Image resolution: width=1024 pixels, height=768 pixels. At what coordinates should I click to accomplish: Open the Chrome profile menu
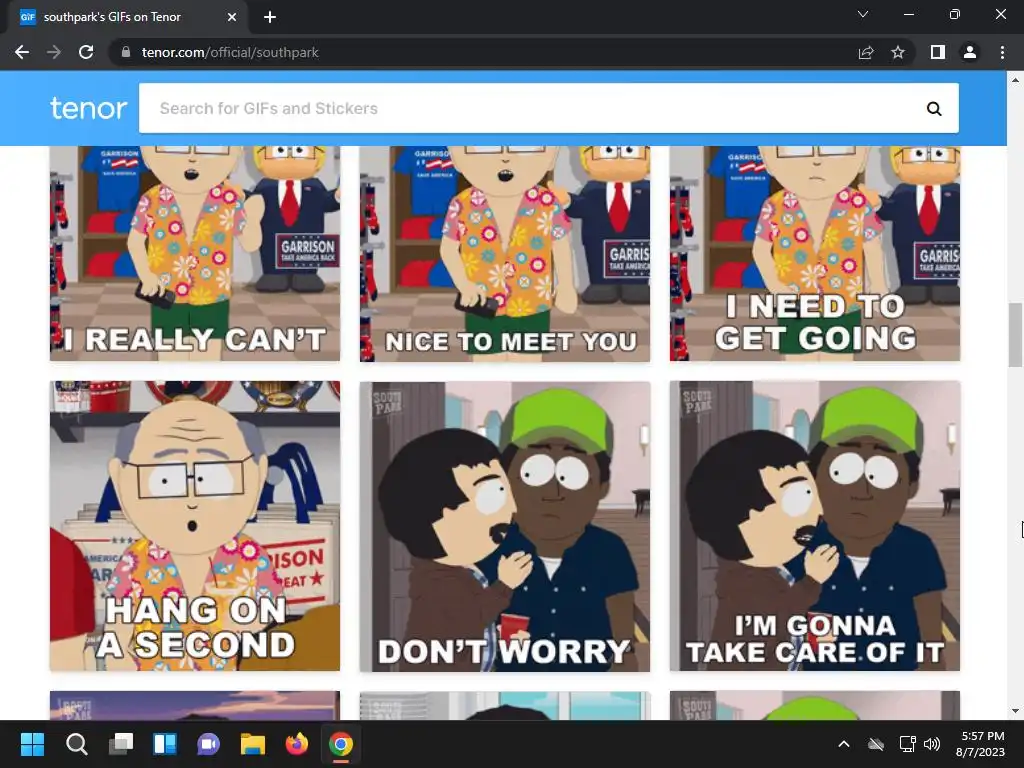[x=970, y=52]
